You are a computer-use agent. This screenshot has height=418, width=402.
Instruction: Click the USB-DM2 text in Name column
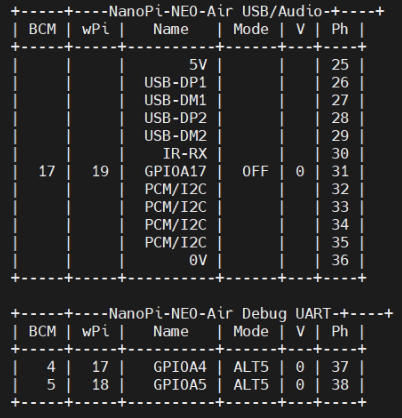pos(175,136)
